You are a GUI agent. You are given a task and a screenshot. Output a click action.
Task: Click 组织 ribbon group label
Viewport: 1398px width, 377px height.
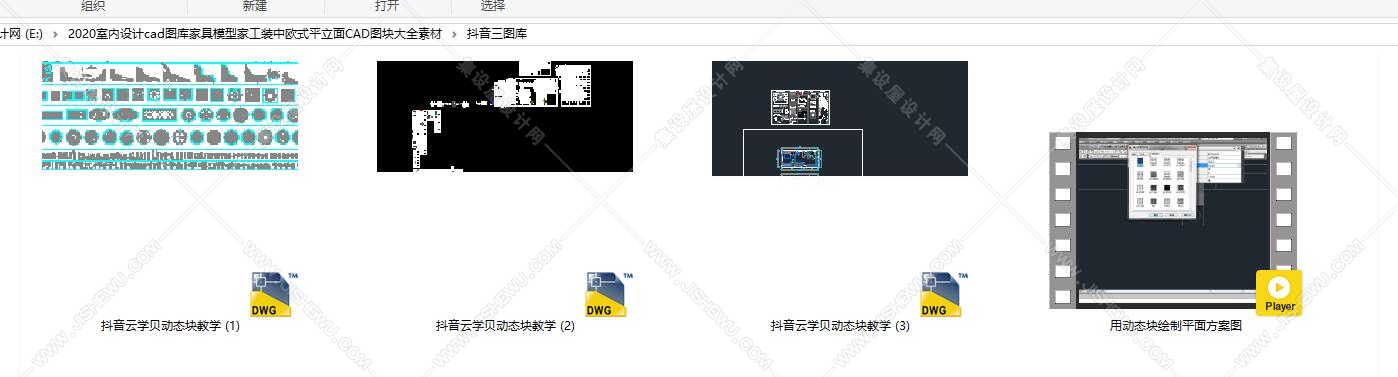(93, 6)
